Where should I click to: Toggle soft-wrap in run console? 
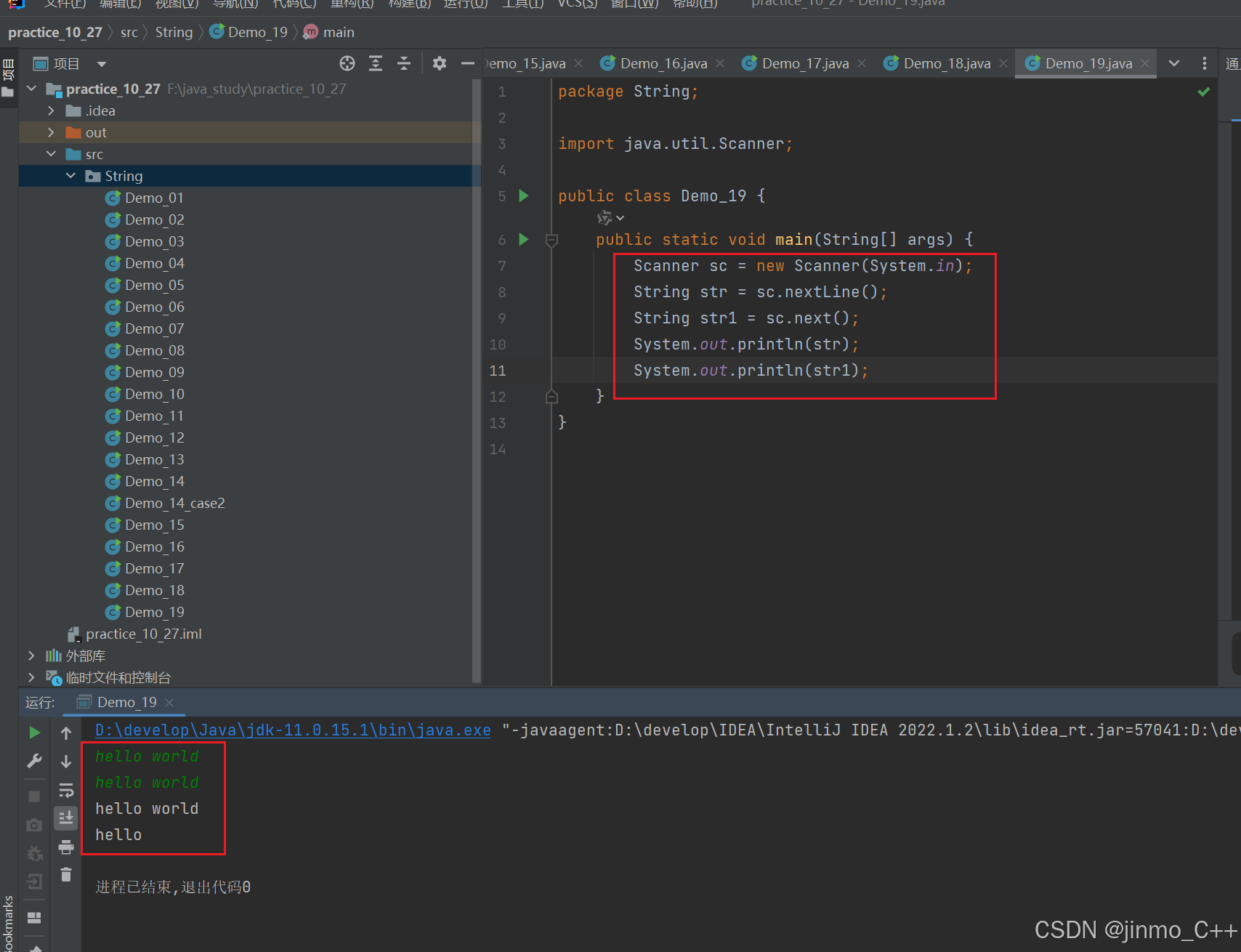[x=66, y=789]
